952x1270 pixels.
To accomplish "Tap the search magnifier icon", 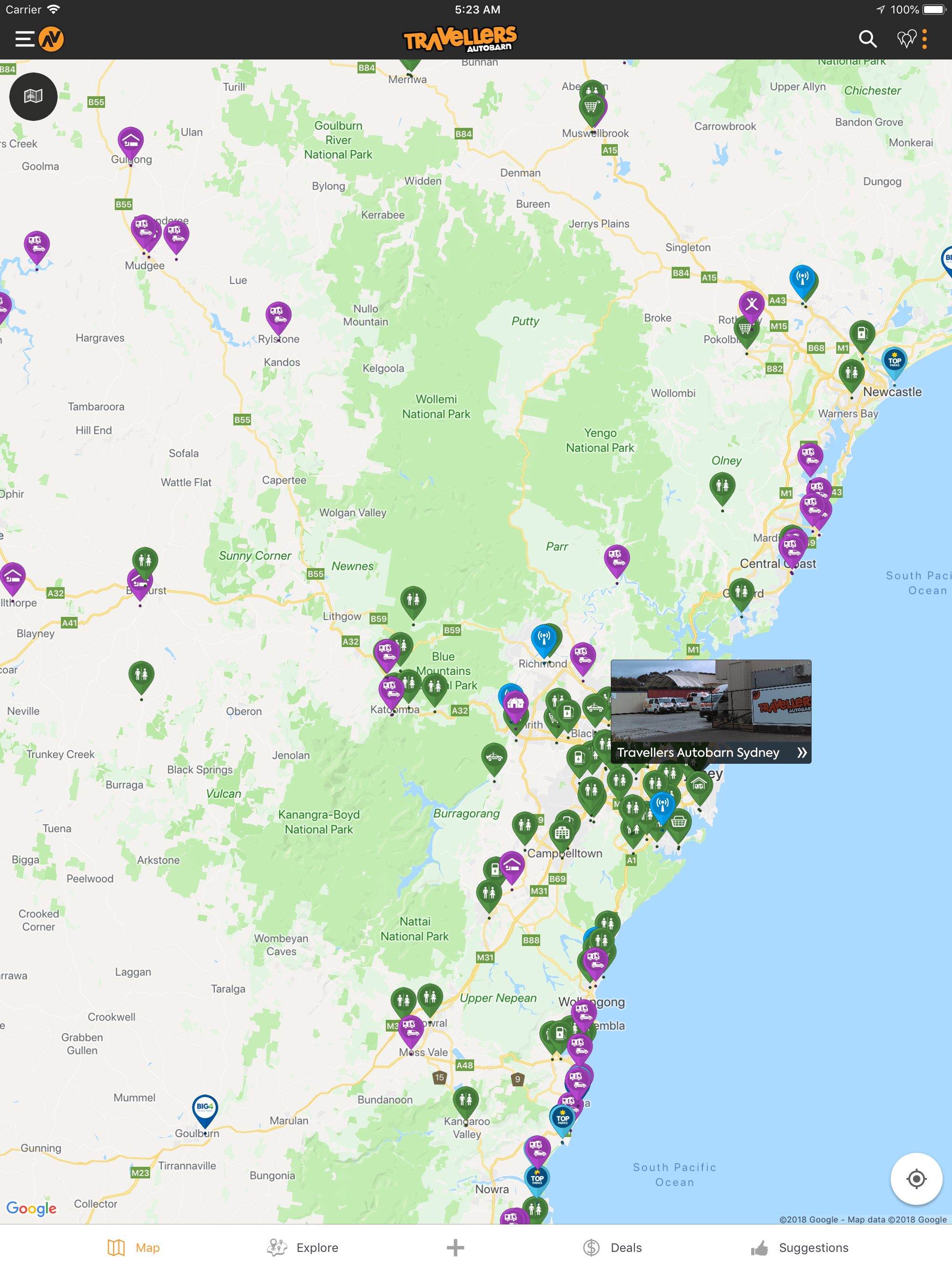I will (x=867, y=39).
